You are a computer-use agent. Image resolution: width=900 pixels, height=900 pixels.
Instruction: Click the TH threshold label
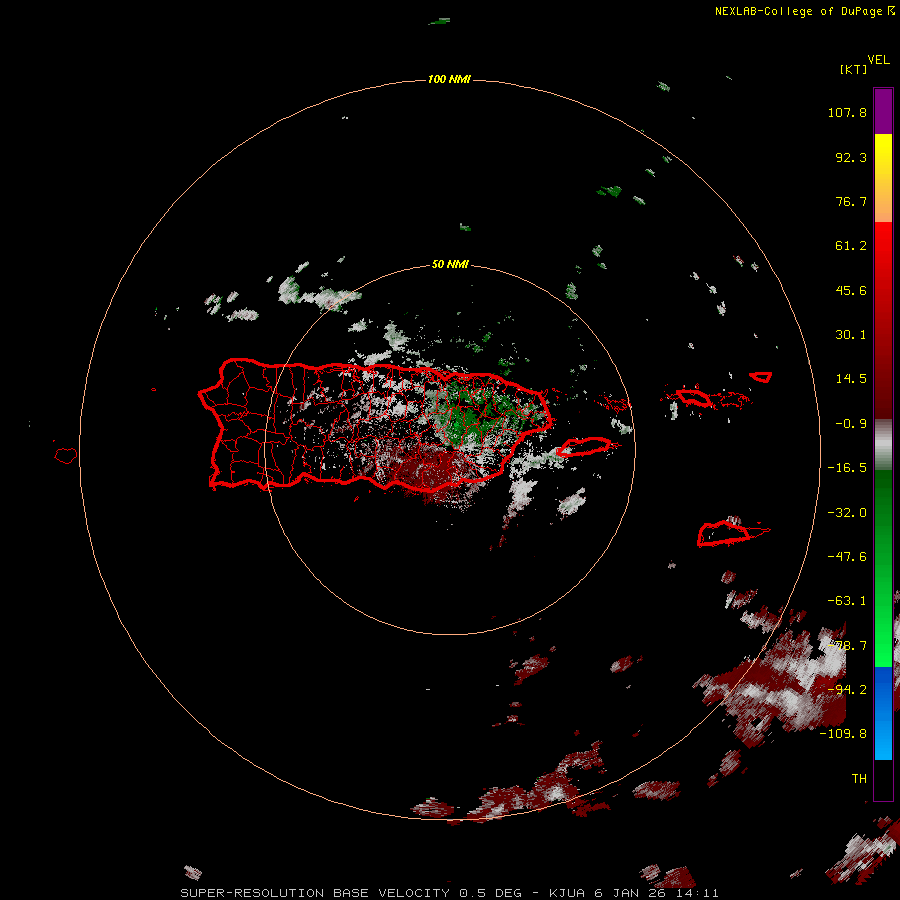[x=859, y=778]
